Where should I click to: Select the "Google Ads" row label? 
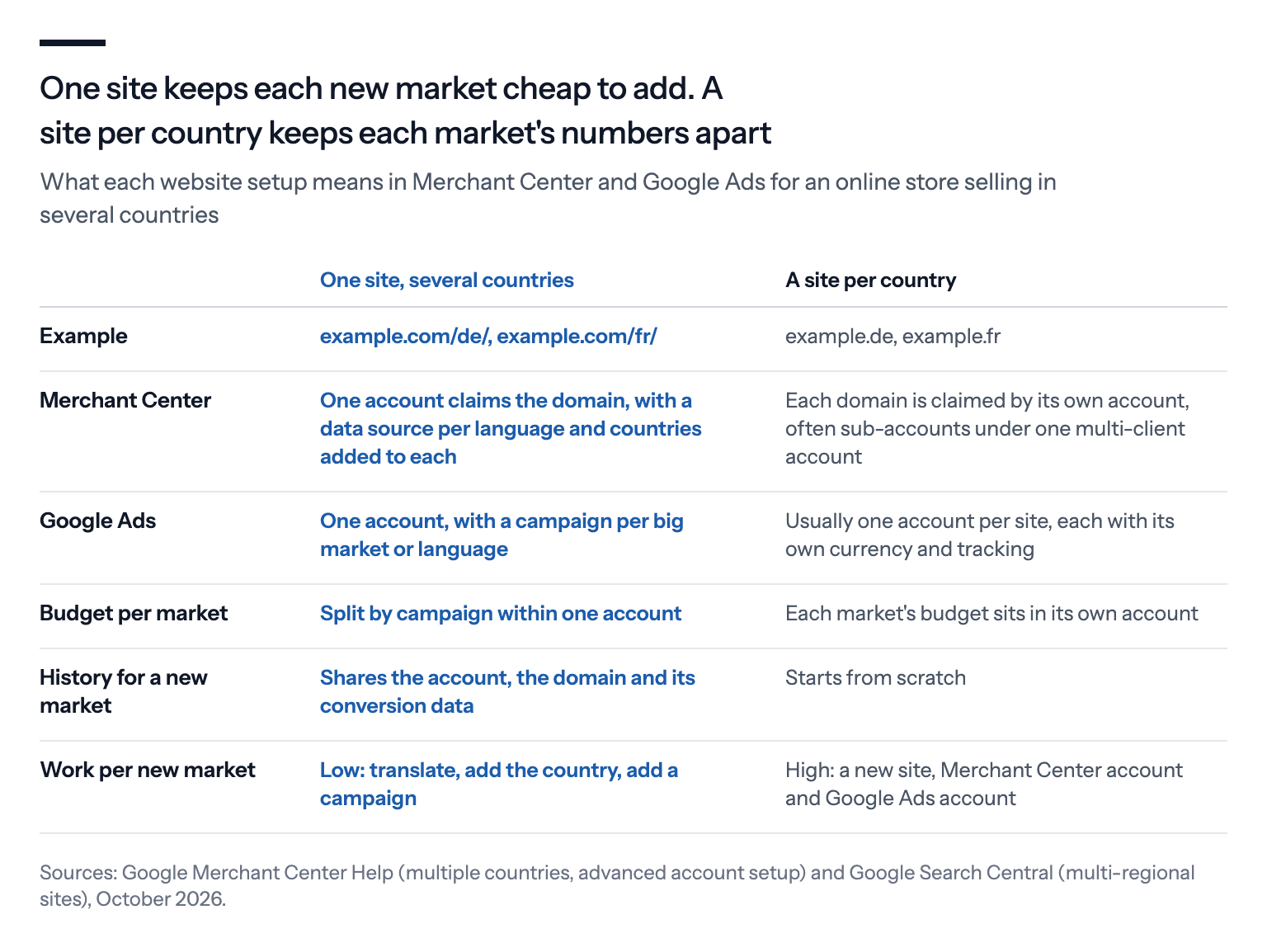coord(98,521)
